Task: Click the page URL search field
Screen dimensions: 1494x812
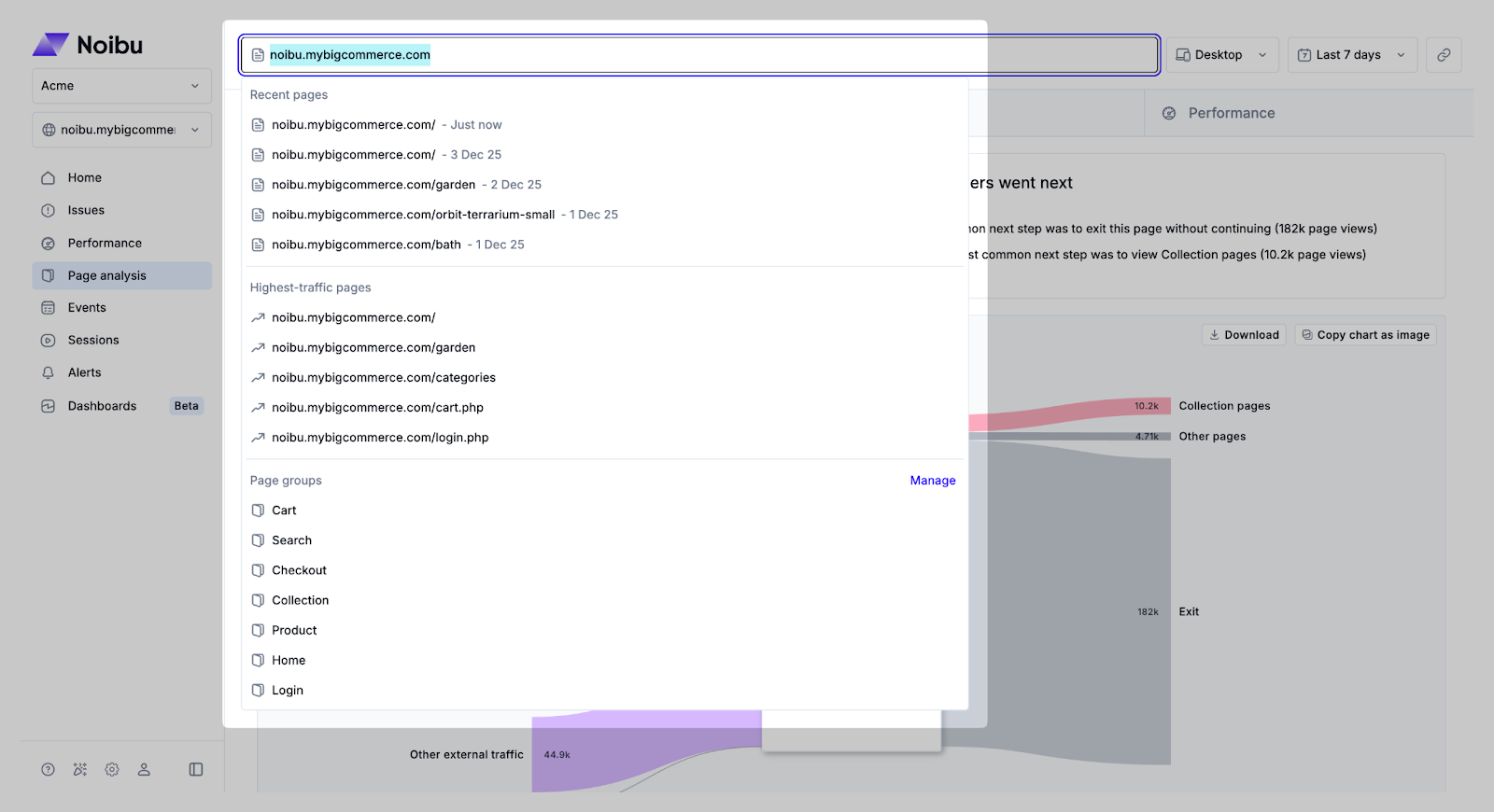Action: [x=699, y=55]
